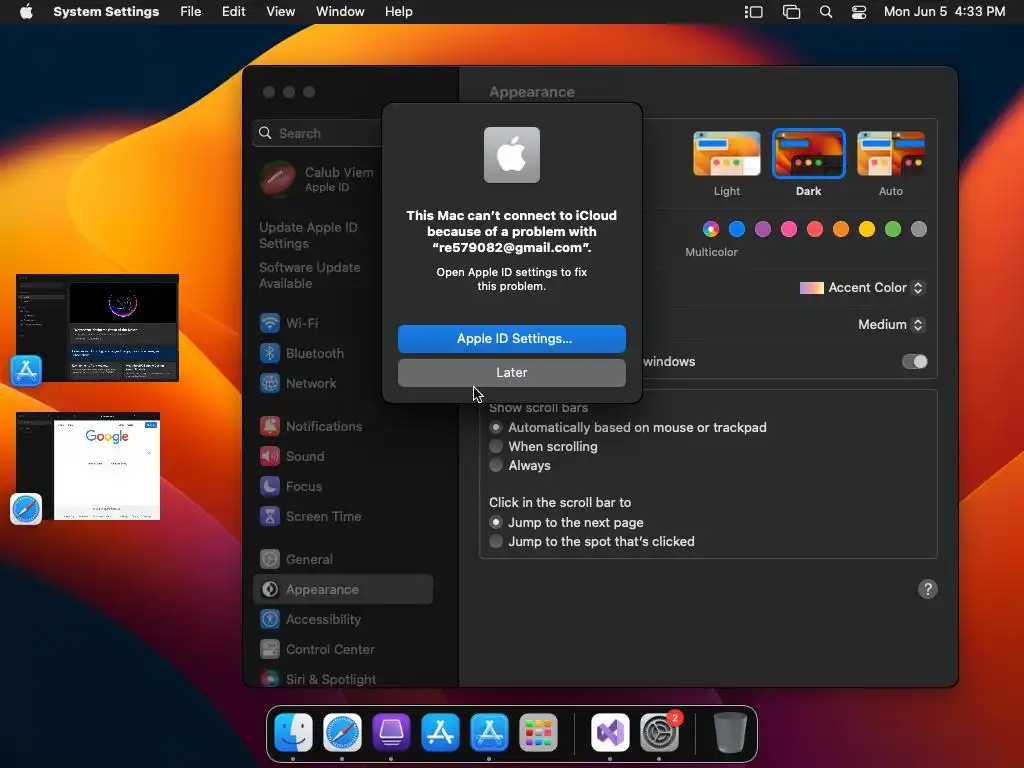Open Focus settings
This screenshot has width=1024, height=768.
pos(291,487)
